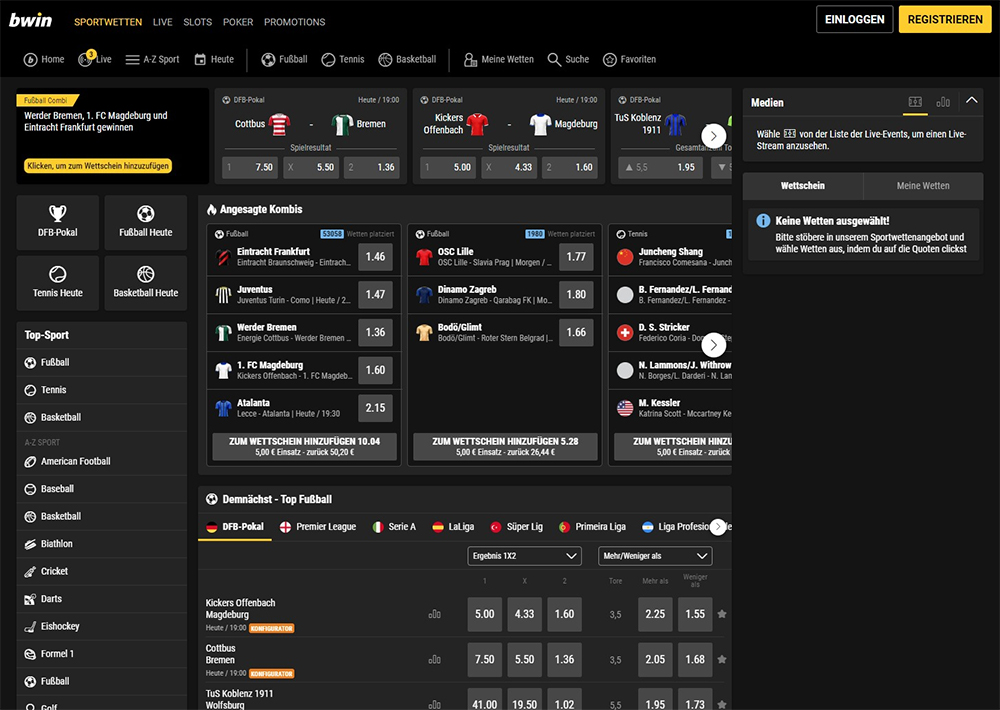This screenshot has height=710, width=1000.
Task: Switch to the Wettschein tab
Action: click(803, 186)
